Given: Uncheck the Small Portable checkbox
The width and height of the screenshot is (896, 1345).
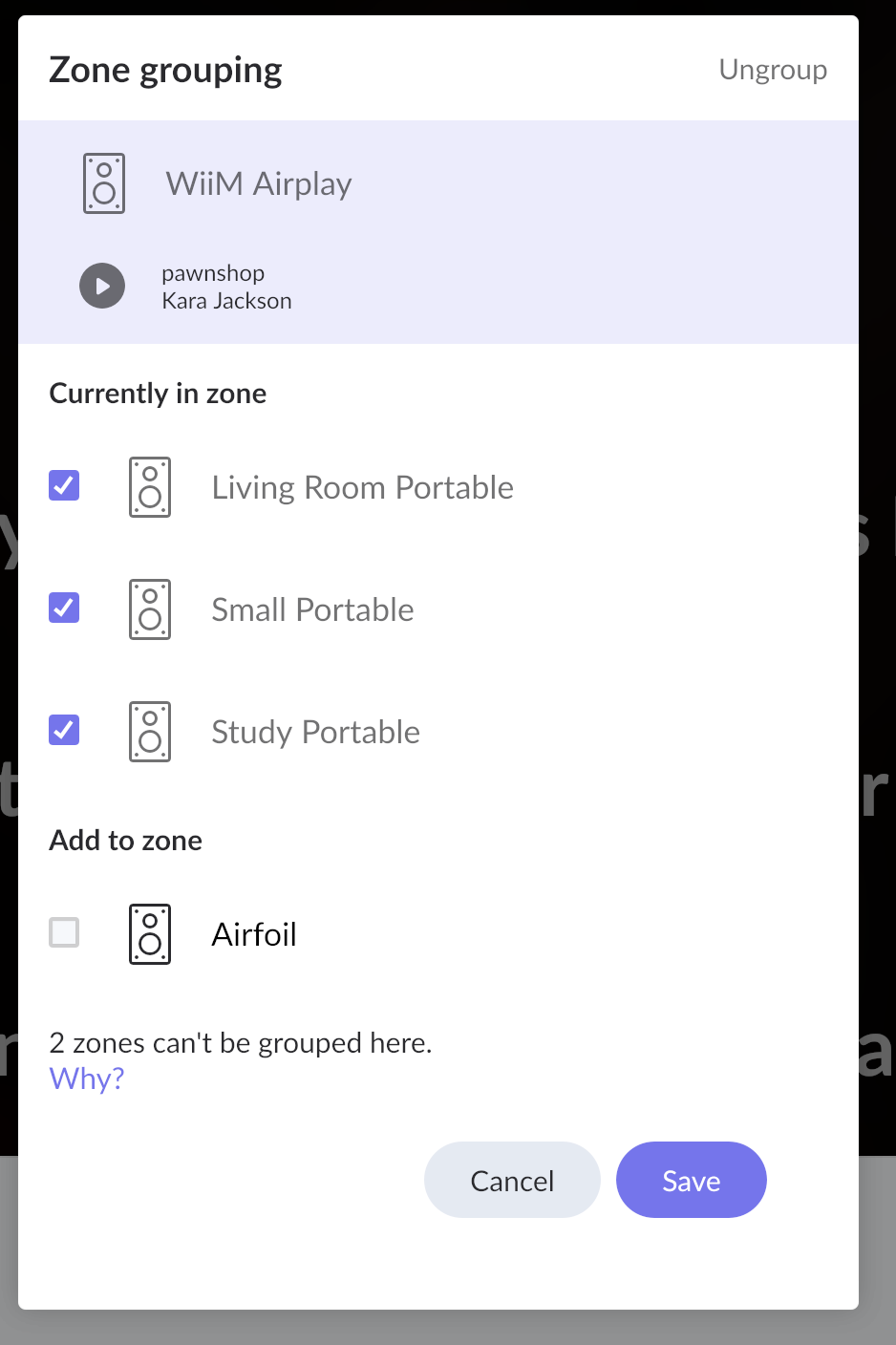Looking at the screenshot, I should [64, 608].
